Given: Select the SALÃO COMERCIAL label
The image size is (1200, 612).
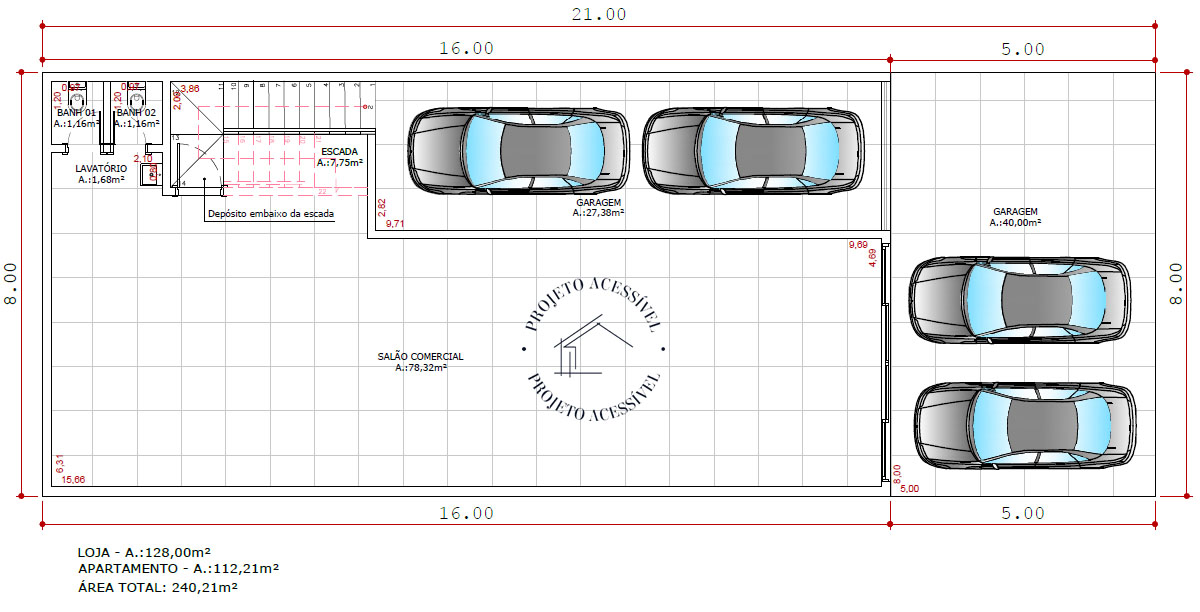Looking at the screenshot, I should pyautogui.click(x=420, y=357).
